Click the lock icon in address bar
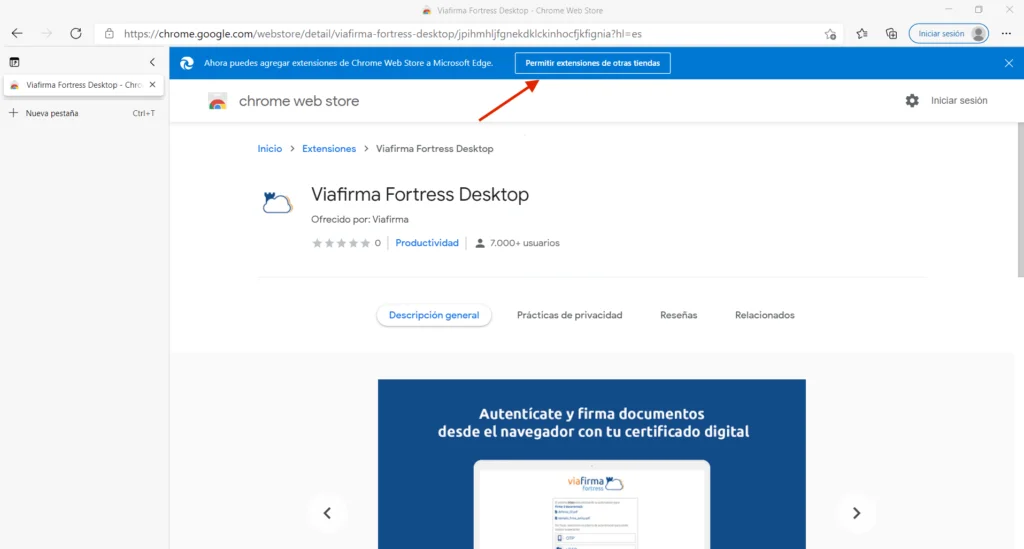 pos(109,33)
